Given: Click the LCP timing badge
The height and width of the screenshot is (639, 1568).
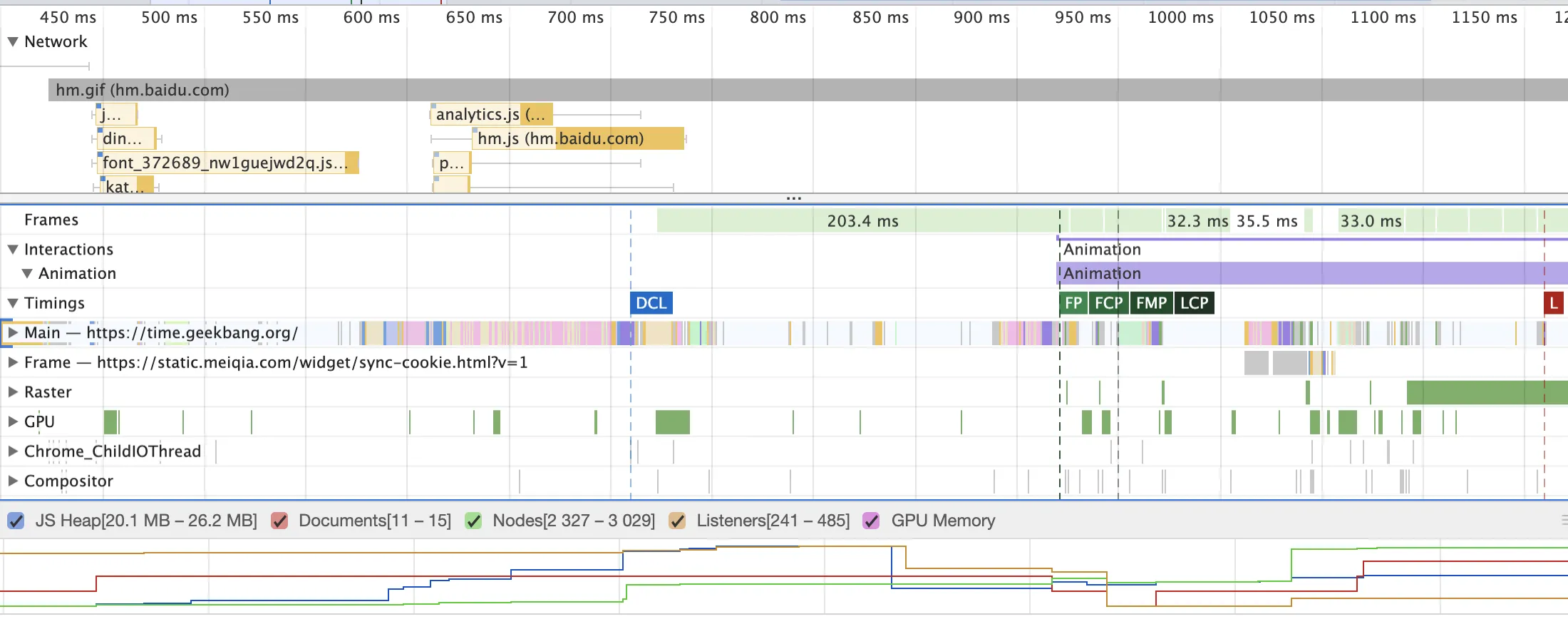Looking at the screenshot, I should pos(1194,303).
